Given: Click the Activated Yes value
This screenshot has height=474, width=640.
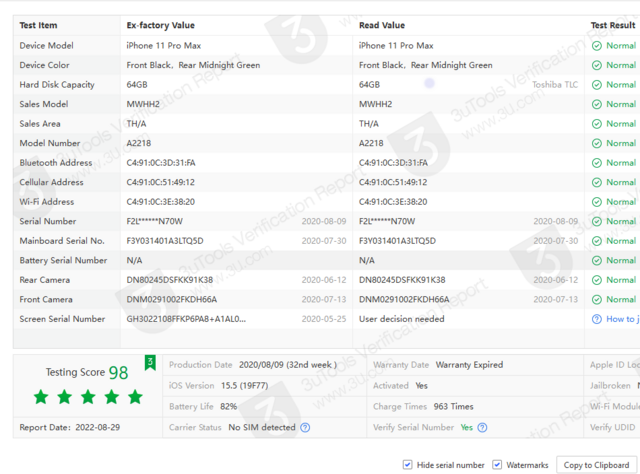Looking at the screenshot, I should tap(422, 386).
